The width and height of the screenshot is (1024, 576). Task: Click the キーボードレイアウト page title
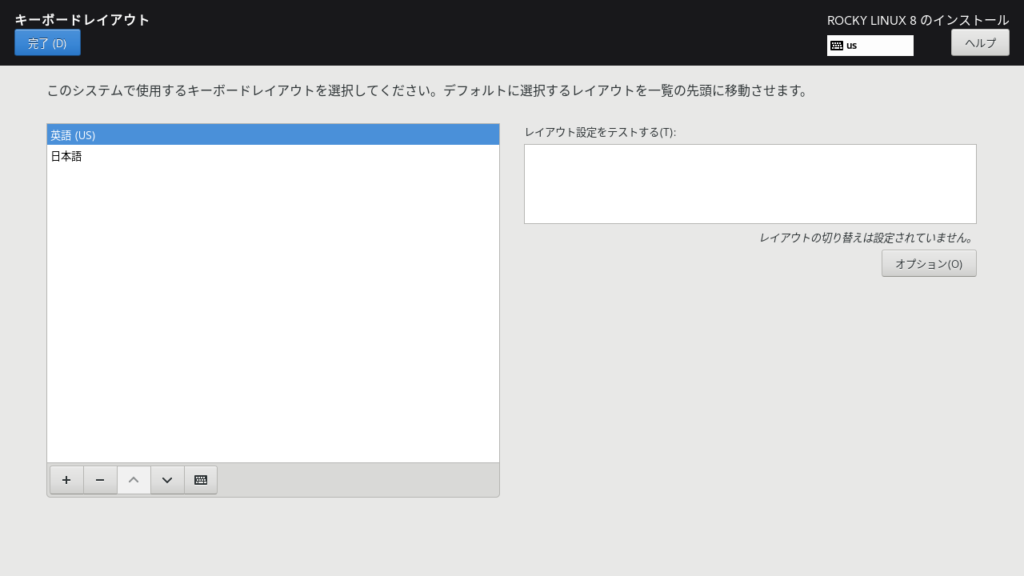click(82, 19)
